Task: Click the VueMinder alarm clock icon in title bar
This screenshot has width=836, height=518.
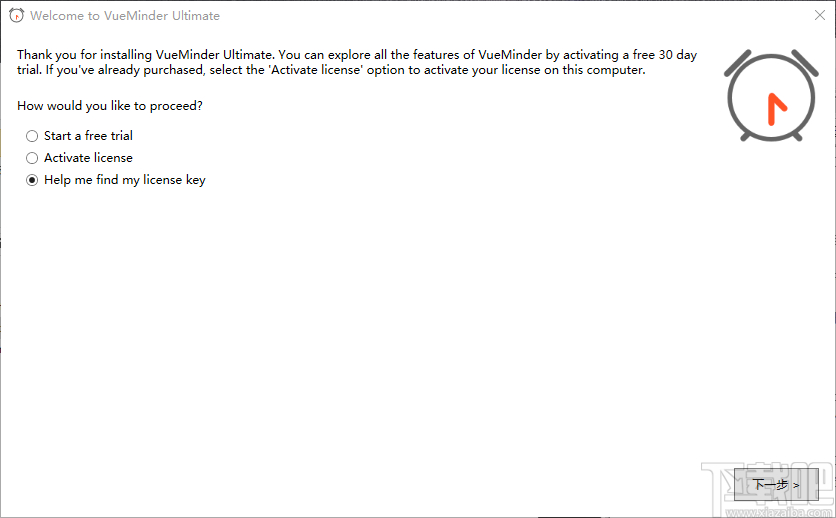Action: pyautogui.click(x=16, y=16)
